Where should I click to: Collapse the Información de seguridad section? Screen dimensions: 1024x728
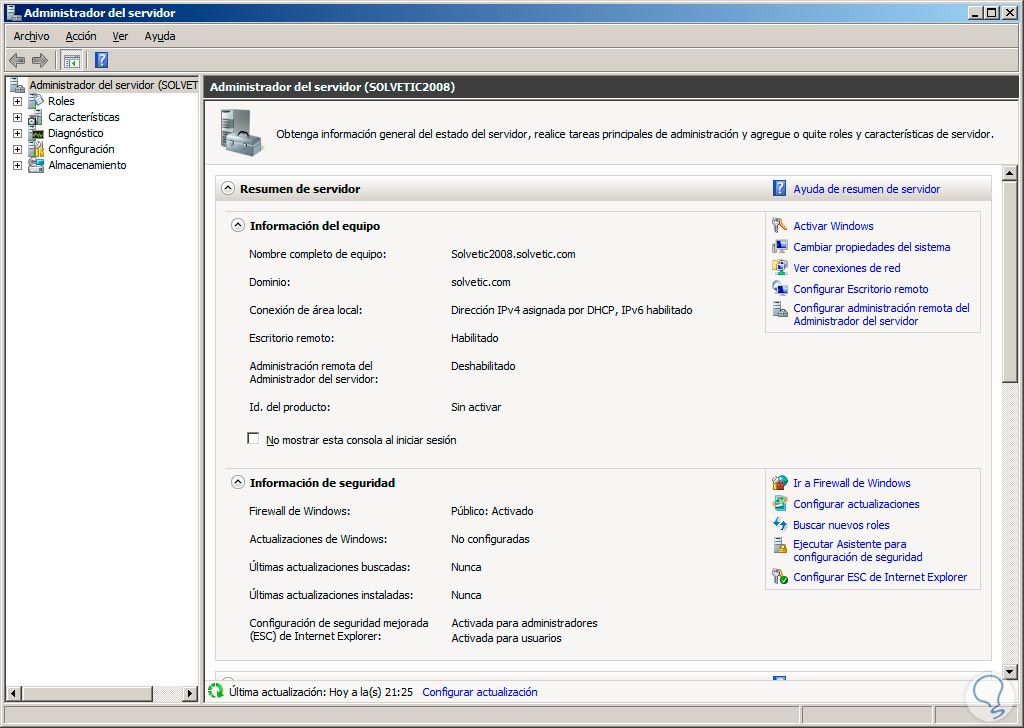238,483
